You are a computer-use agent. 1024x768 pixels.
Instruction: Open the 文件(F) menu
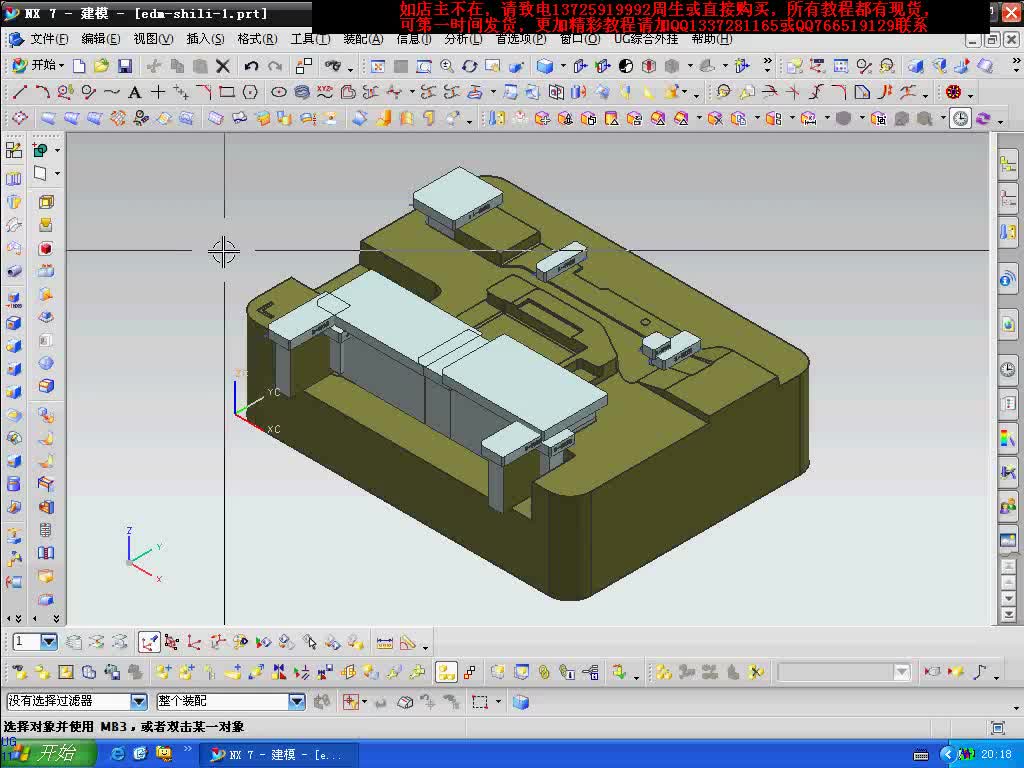(49, 39)
